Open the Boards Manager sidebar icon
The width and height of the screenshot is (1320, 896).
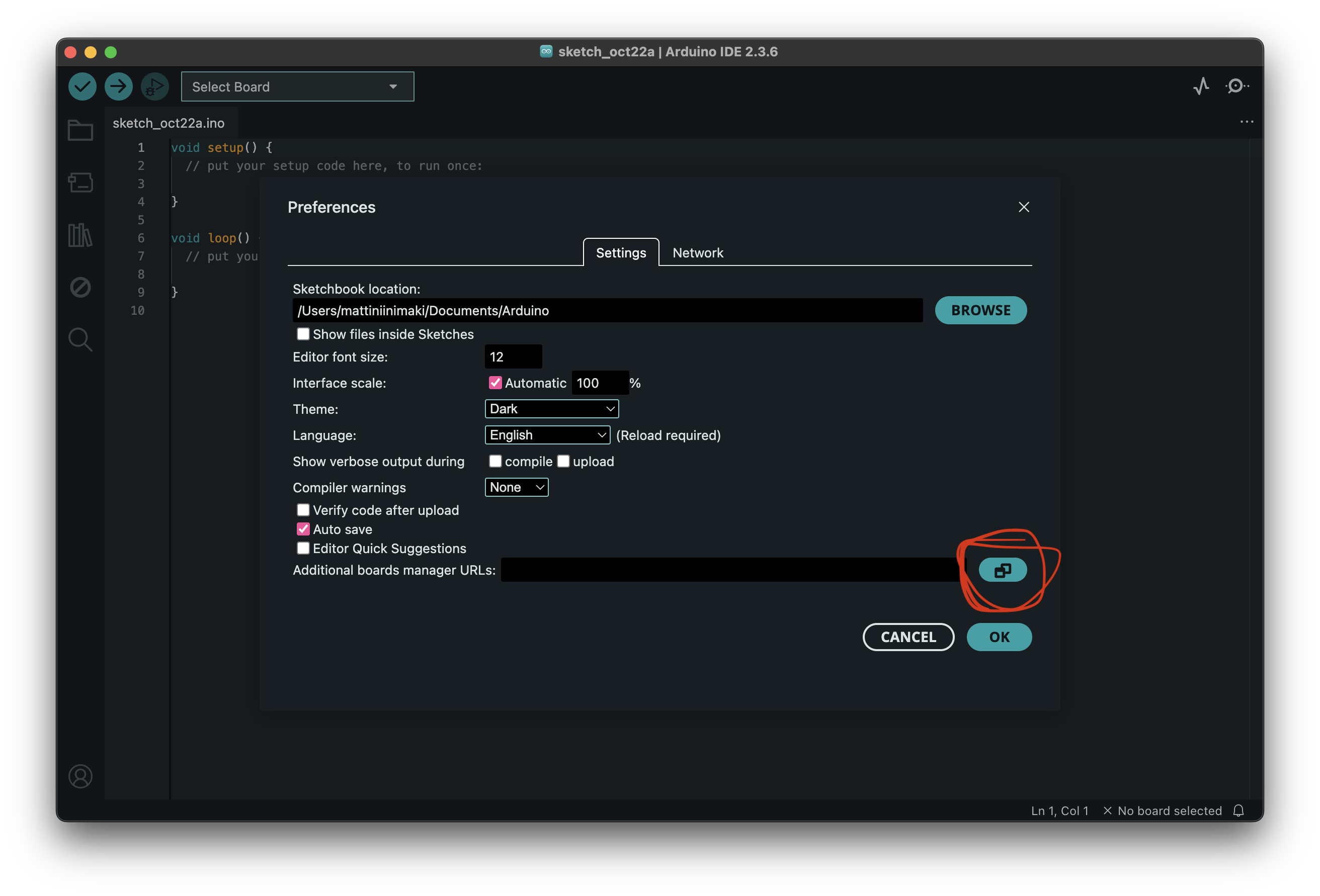[80, 183]
